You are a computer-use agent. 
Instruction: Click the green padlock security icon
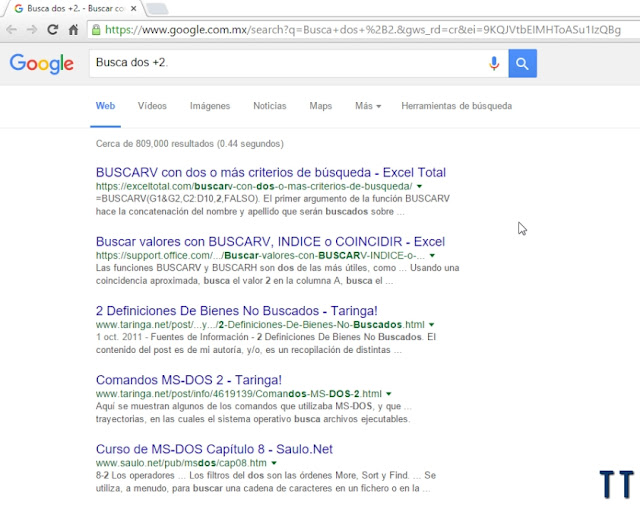click(96, 30)
